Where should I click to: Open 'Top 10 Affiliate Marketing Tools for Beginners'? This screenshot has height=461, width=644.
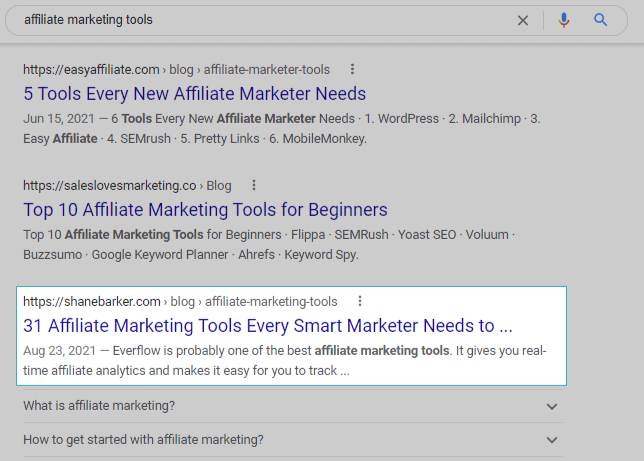click(205, 210)
